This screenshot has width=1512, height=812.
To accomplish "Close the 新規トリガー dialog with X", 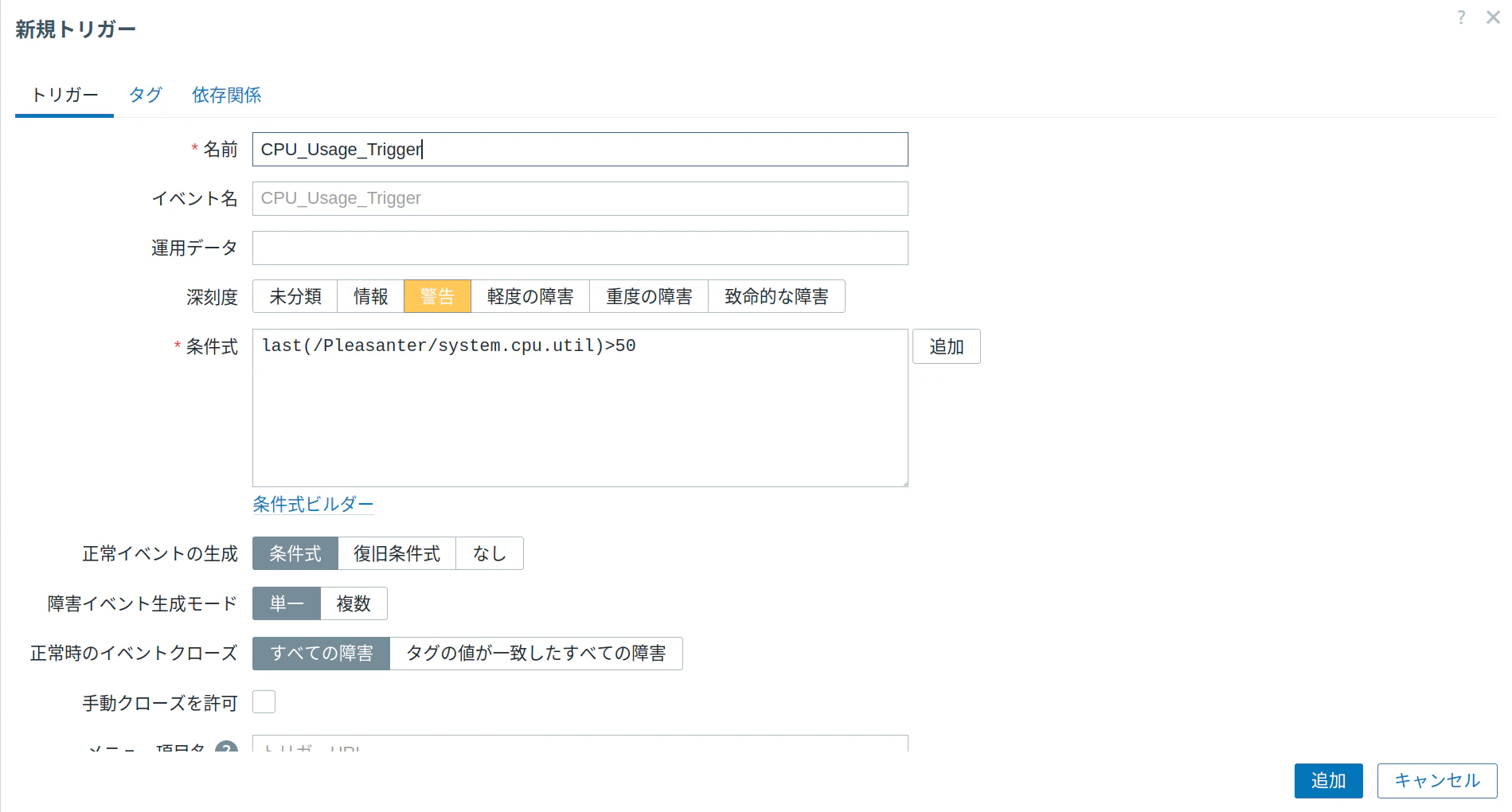I will (1493, 18).
